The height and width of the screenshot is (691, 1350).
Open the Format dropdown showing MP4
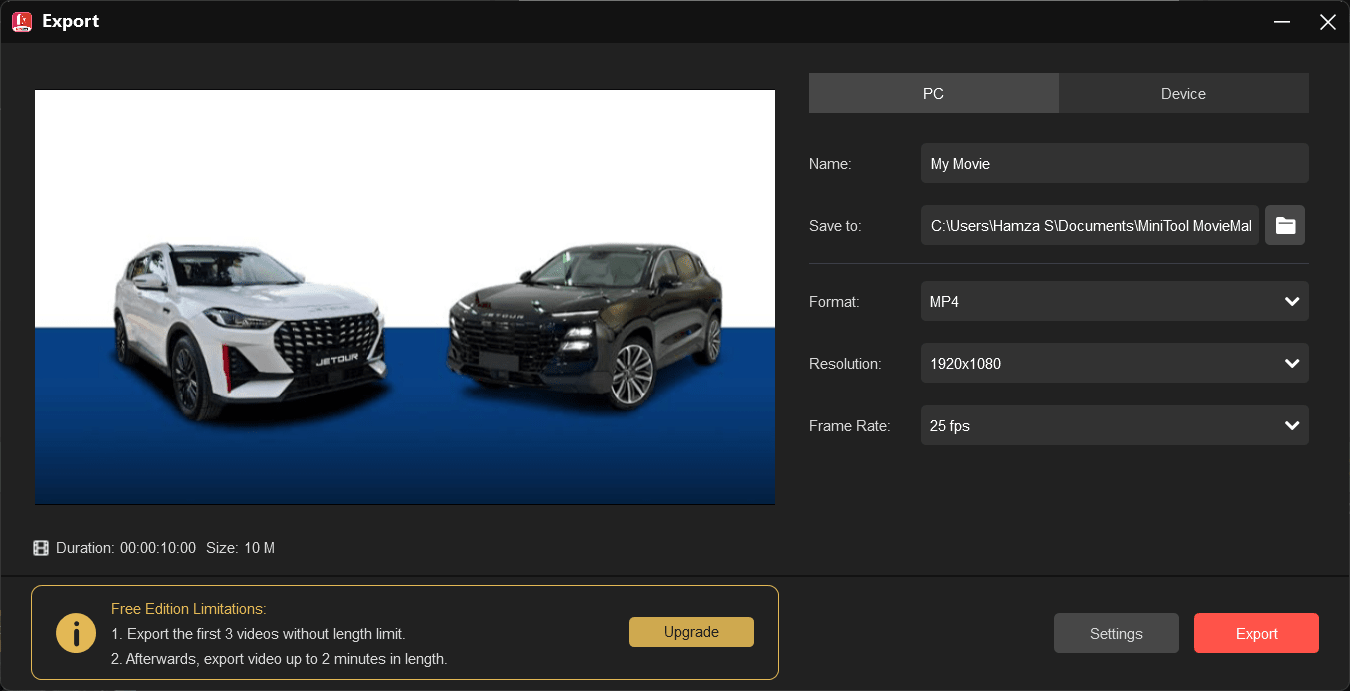[1114, 301]
